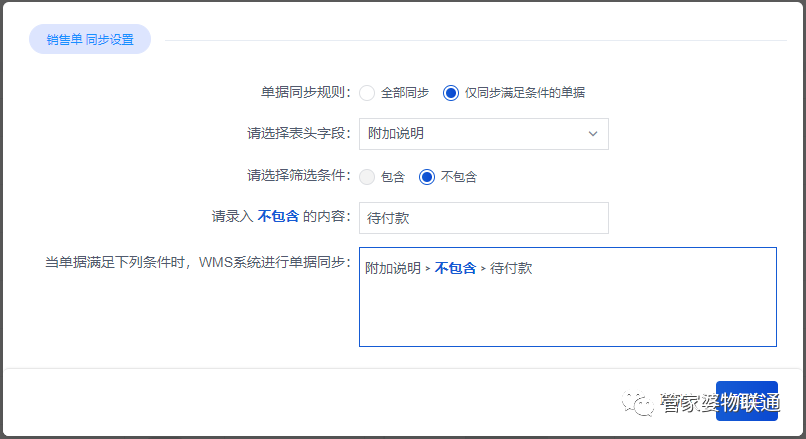Image resolution: width=806 pixels, height=439 pixels.
Task: Click the 请选择筛选条件 label
Action: [298, 176]
